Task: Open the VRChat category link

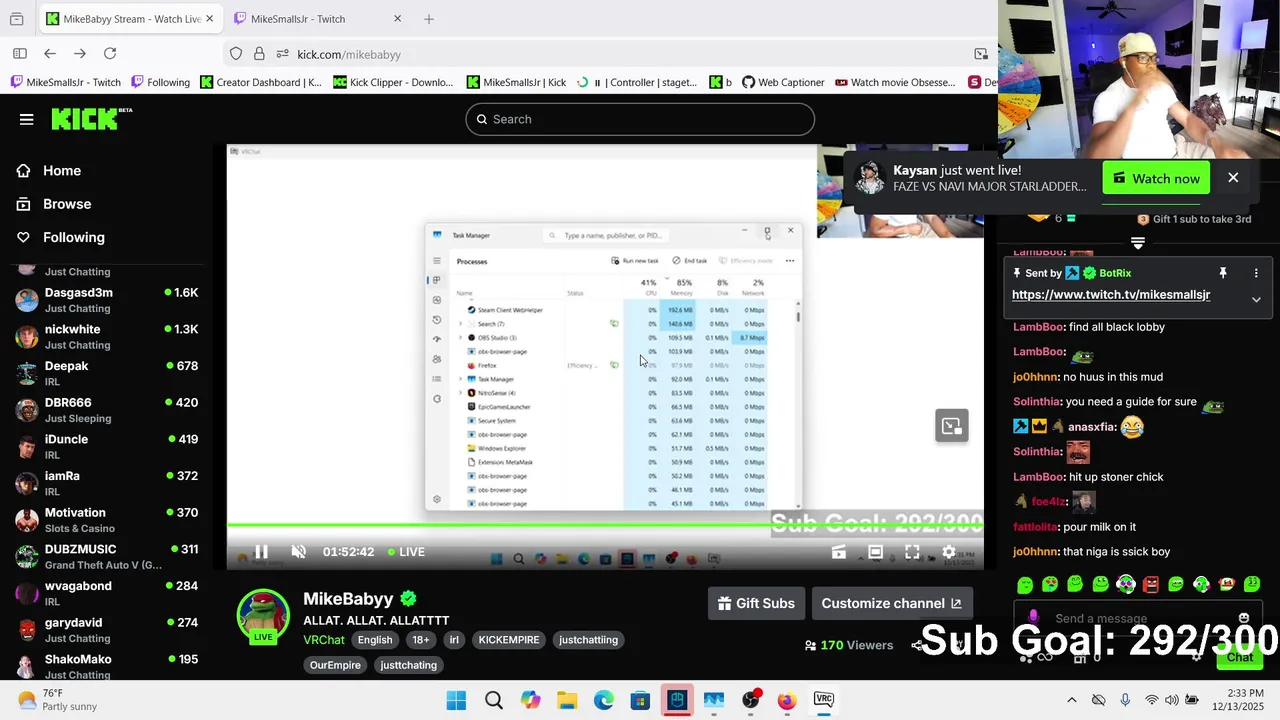Action: pos(324,640)
